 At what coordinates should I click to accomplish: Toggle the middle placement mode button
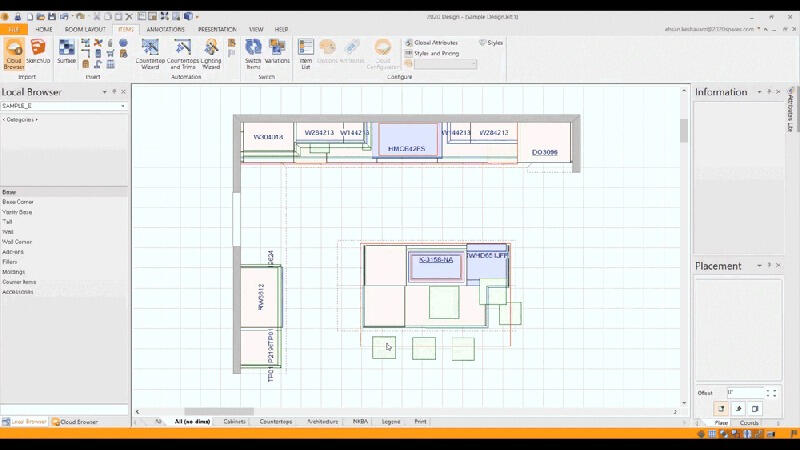(738, 408)
